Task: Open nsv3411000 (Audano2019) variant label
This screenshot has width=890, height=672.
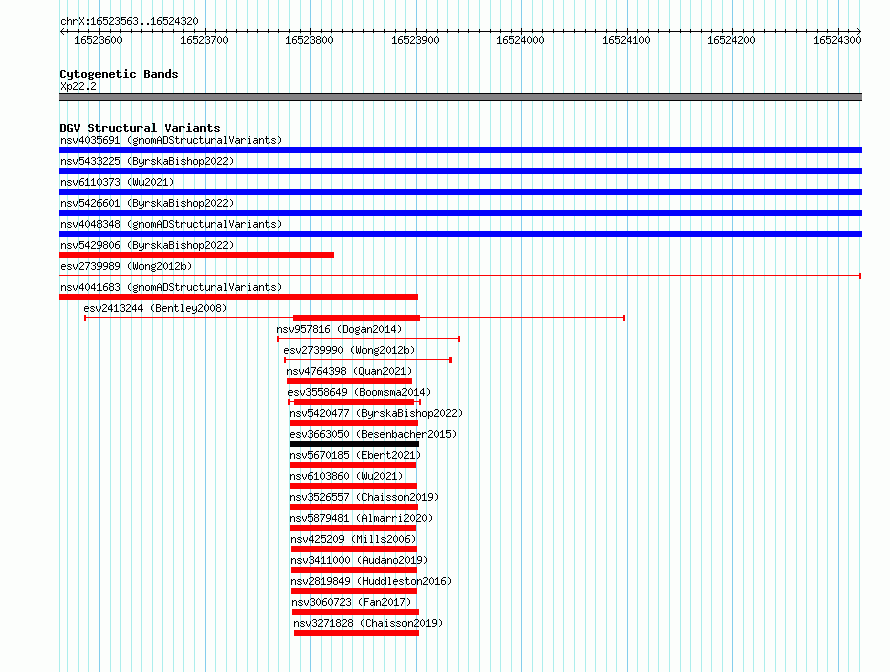Action: point(359,560)
